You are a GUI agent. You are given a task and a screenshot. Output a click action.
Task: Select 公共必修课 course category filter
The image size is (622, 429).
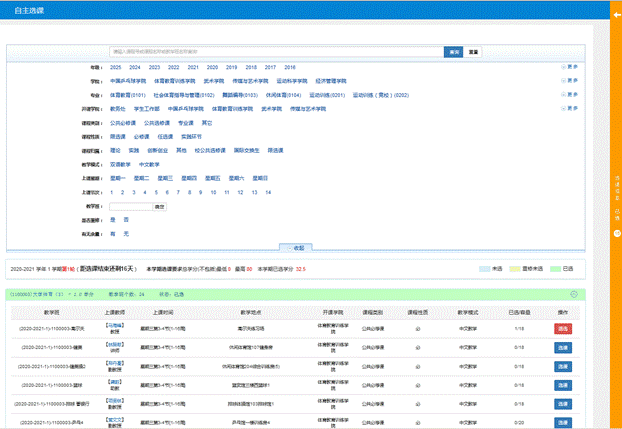click(124, 121)
